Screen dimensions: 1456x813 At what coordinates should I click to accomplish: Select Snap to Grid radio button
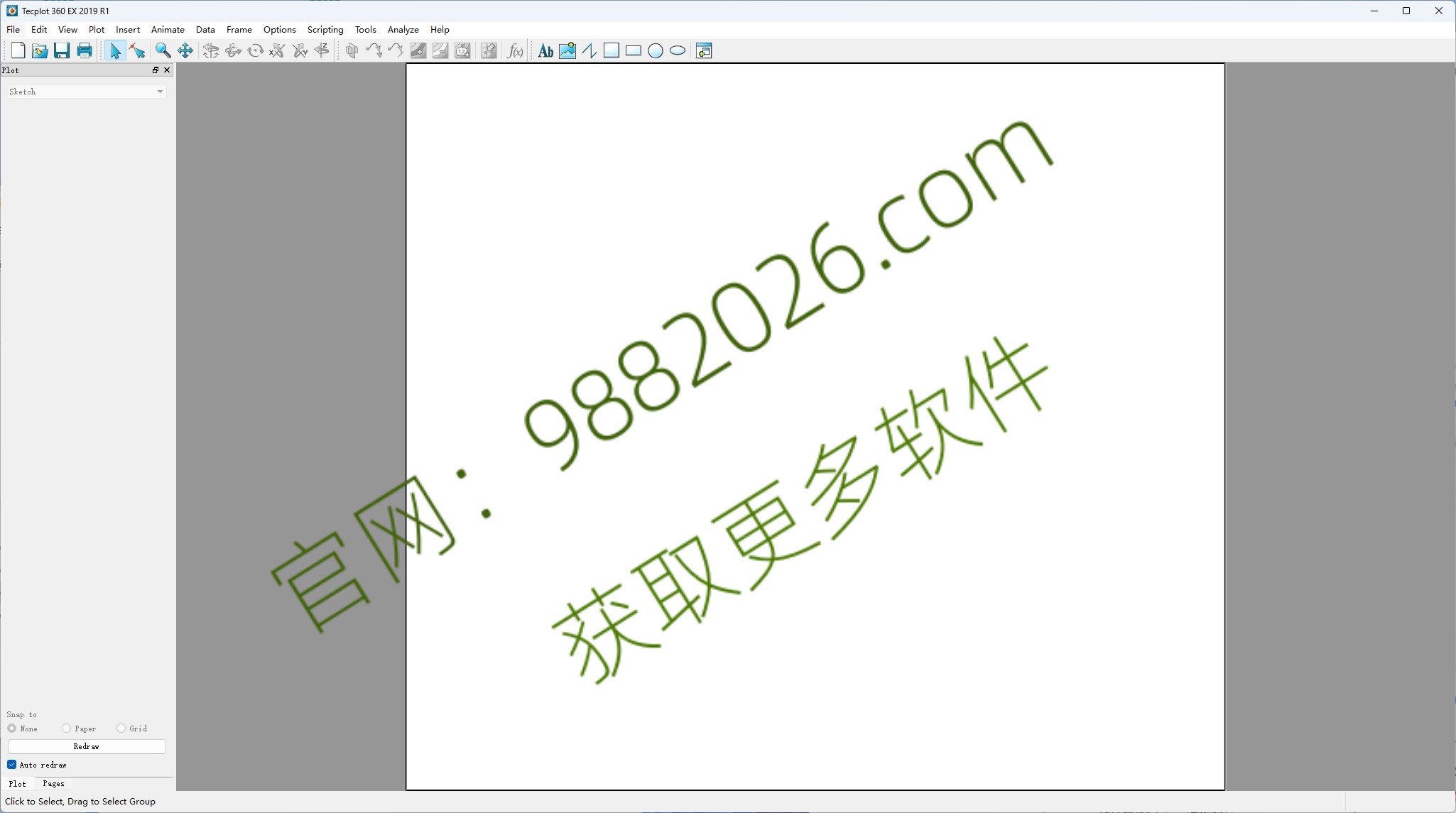click(x=121, y=729)
